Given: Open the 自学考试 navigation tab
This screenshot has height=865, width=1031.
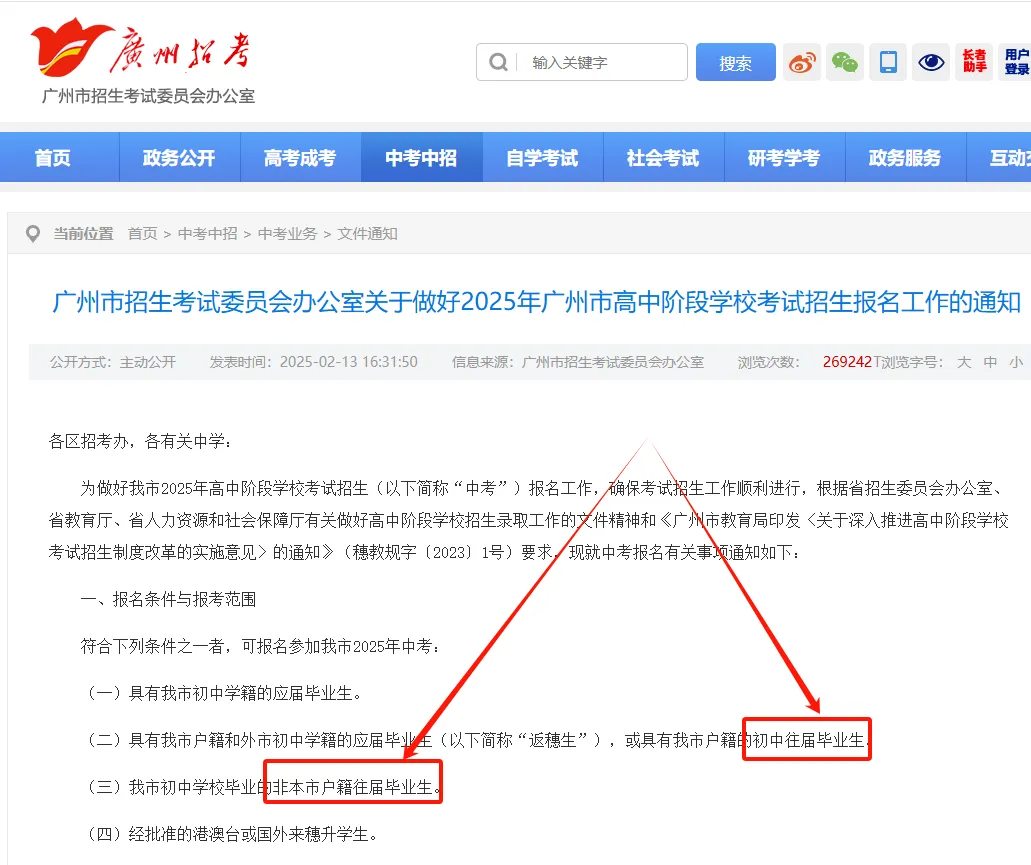Looking at the screenshot, I should click(542, 158).
